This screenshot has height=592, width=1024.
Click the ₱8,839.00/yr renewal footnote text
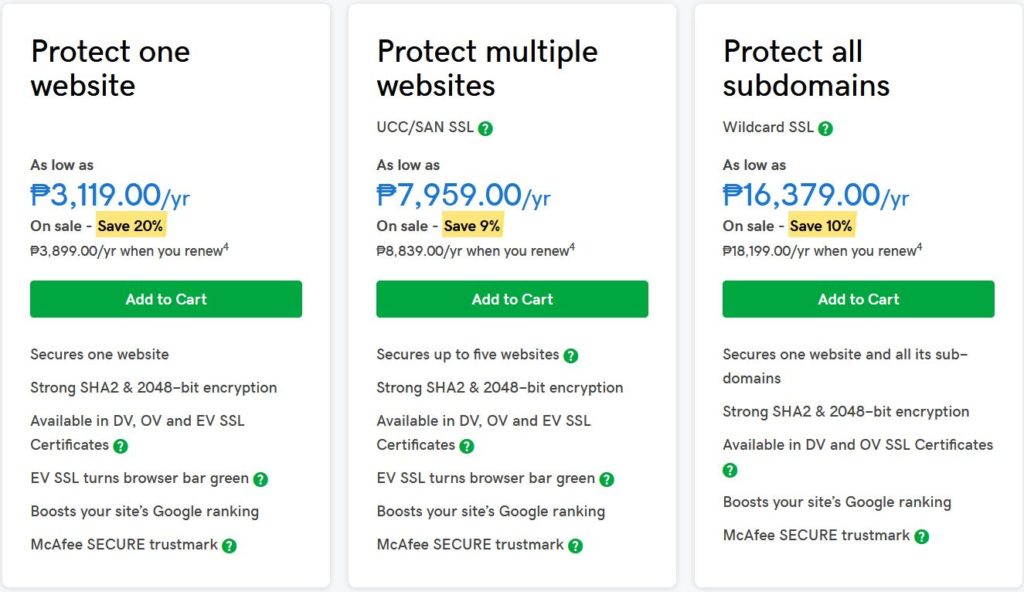coord(475,251)
